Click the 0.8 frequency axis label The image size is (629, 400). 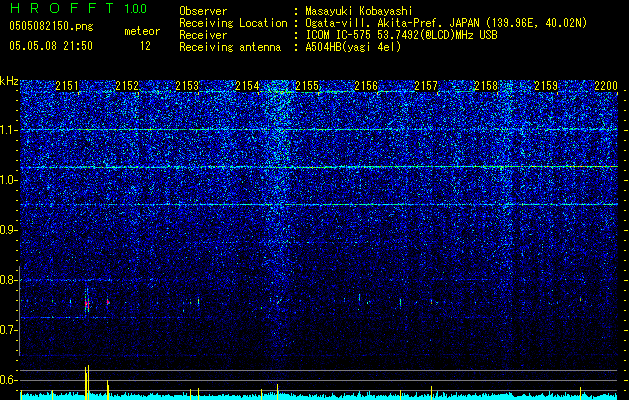tap(7, 280)
